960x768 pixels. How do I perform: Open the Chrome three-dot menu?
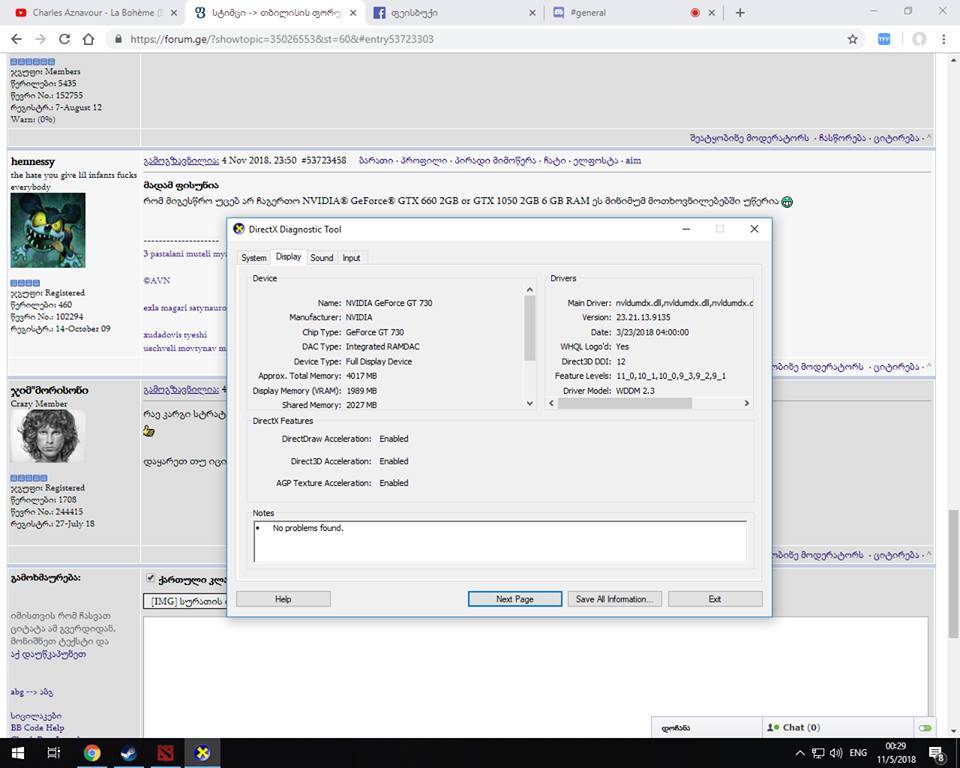tap(943, 39)
